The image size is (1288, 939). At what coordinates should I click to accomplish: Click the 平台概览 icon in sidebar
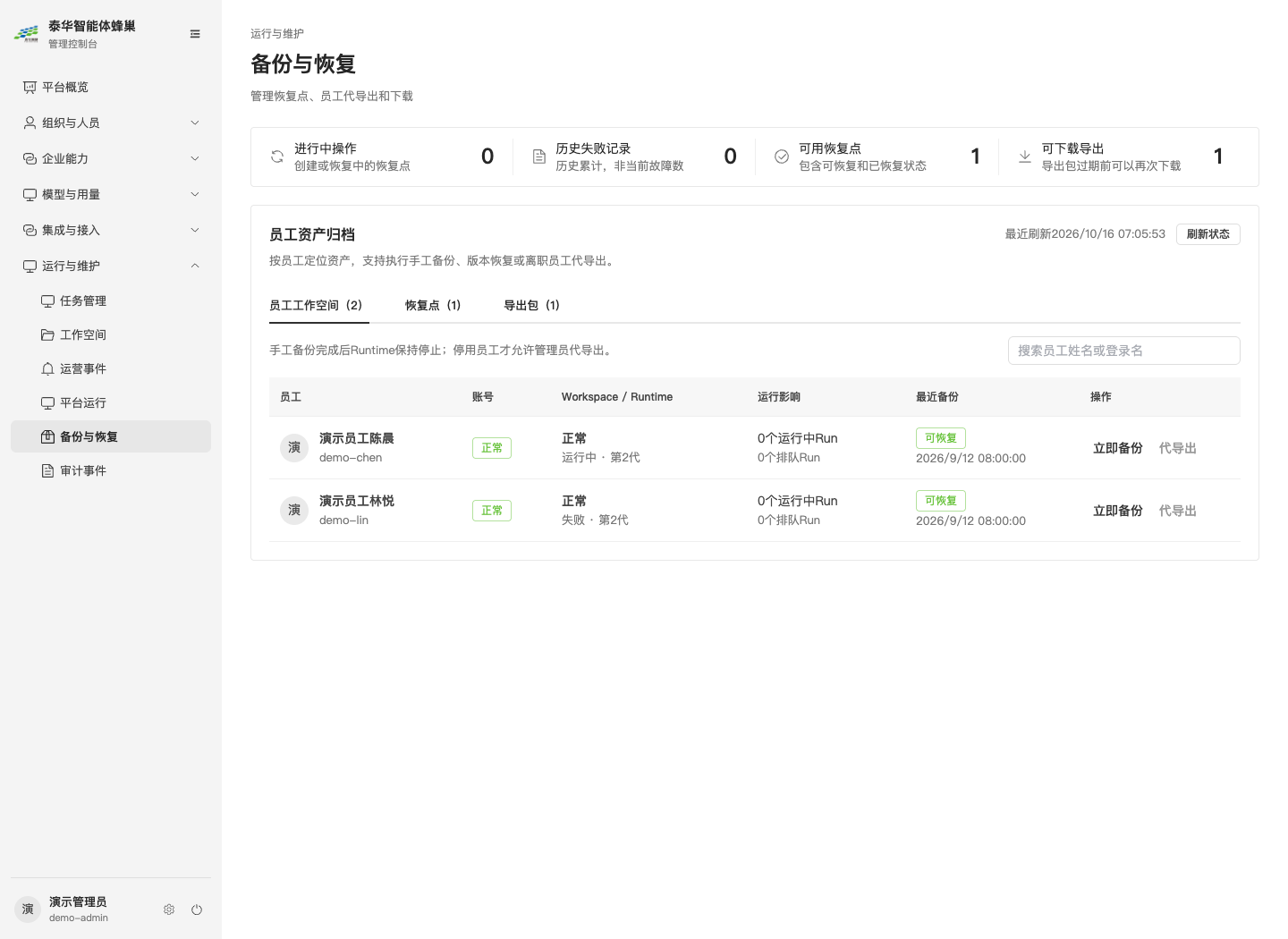(x=30, y=87)
